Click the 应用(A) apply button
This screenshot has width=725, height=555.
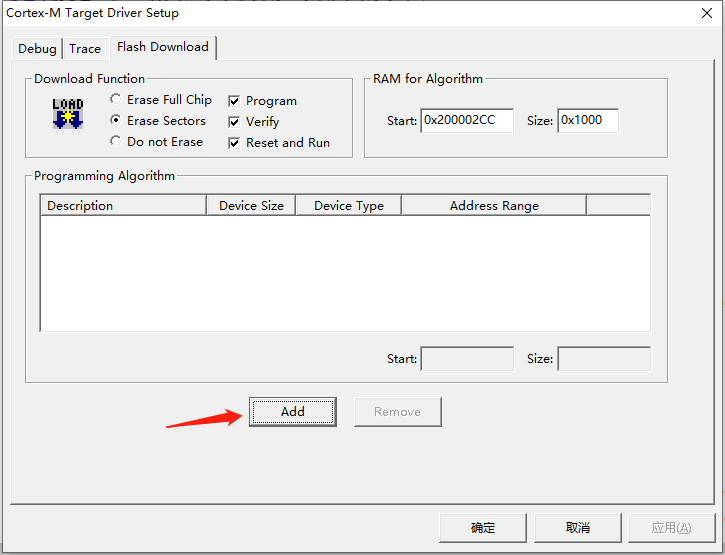(671, 528)
